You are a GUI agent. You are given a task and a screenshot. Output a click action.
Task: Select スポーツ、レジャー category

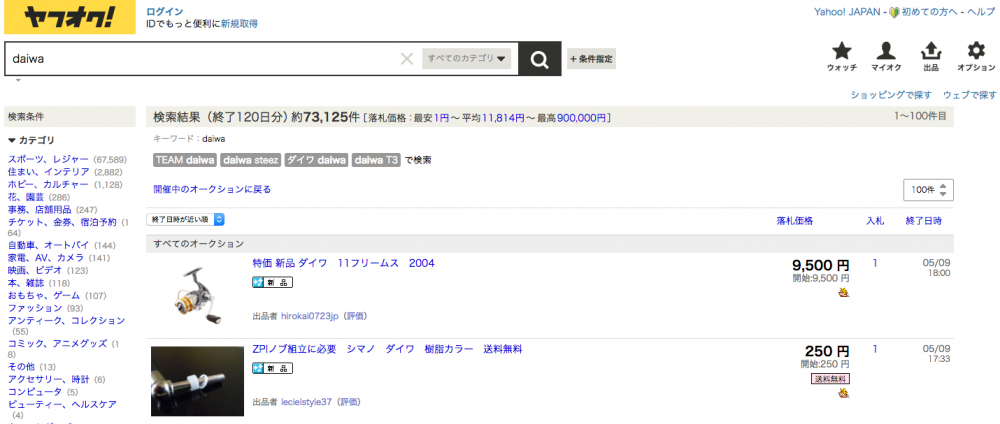pos(48,159)
